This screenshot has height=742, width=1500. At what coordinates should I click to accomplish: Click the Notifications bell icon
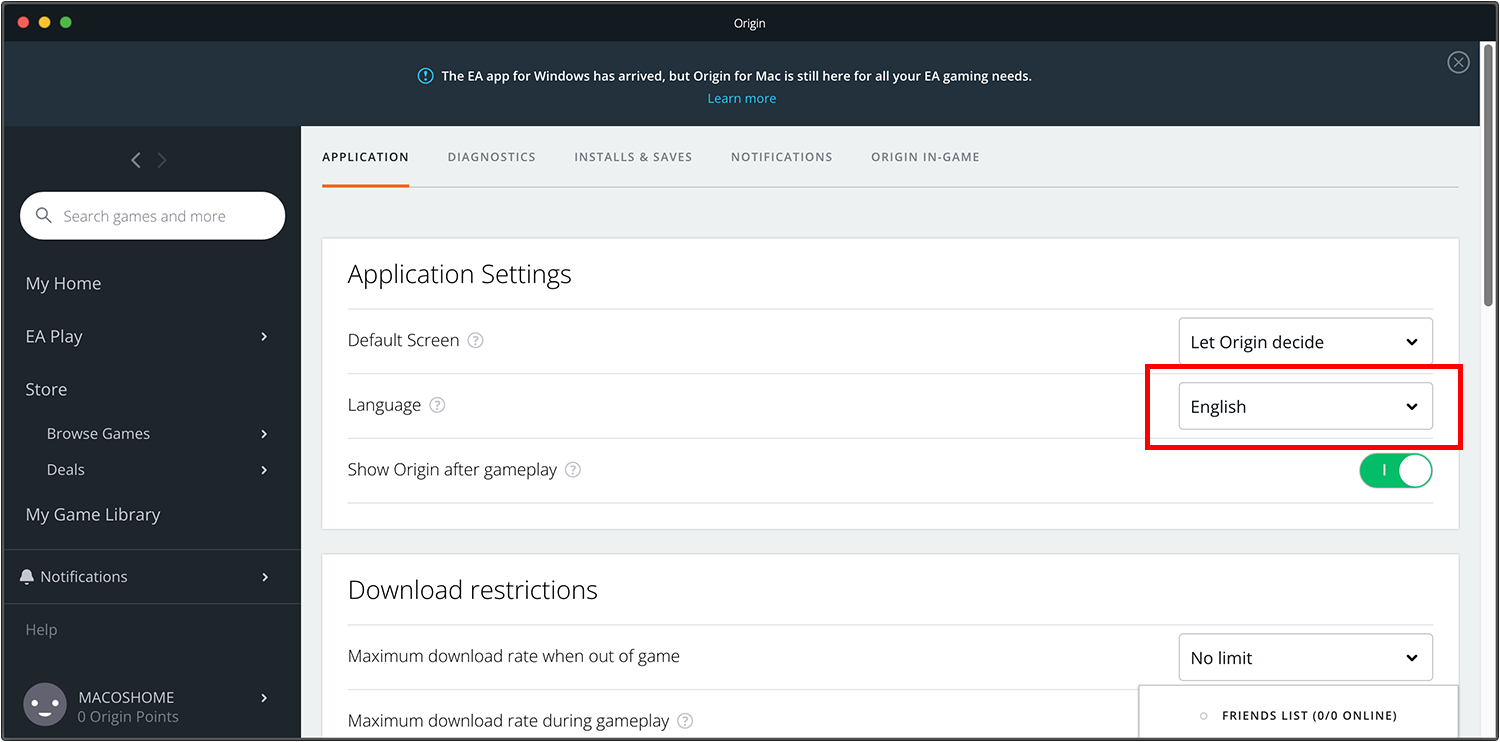click(x=27, y=577)
